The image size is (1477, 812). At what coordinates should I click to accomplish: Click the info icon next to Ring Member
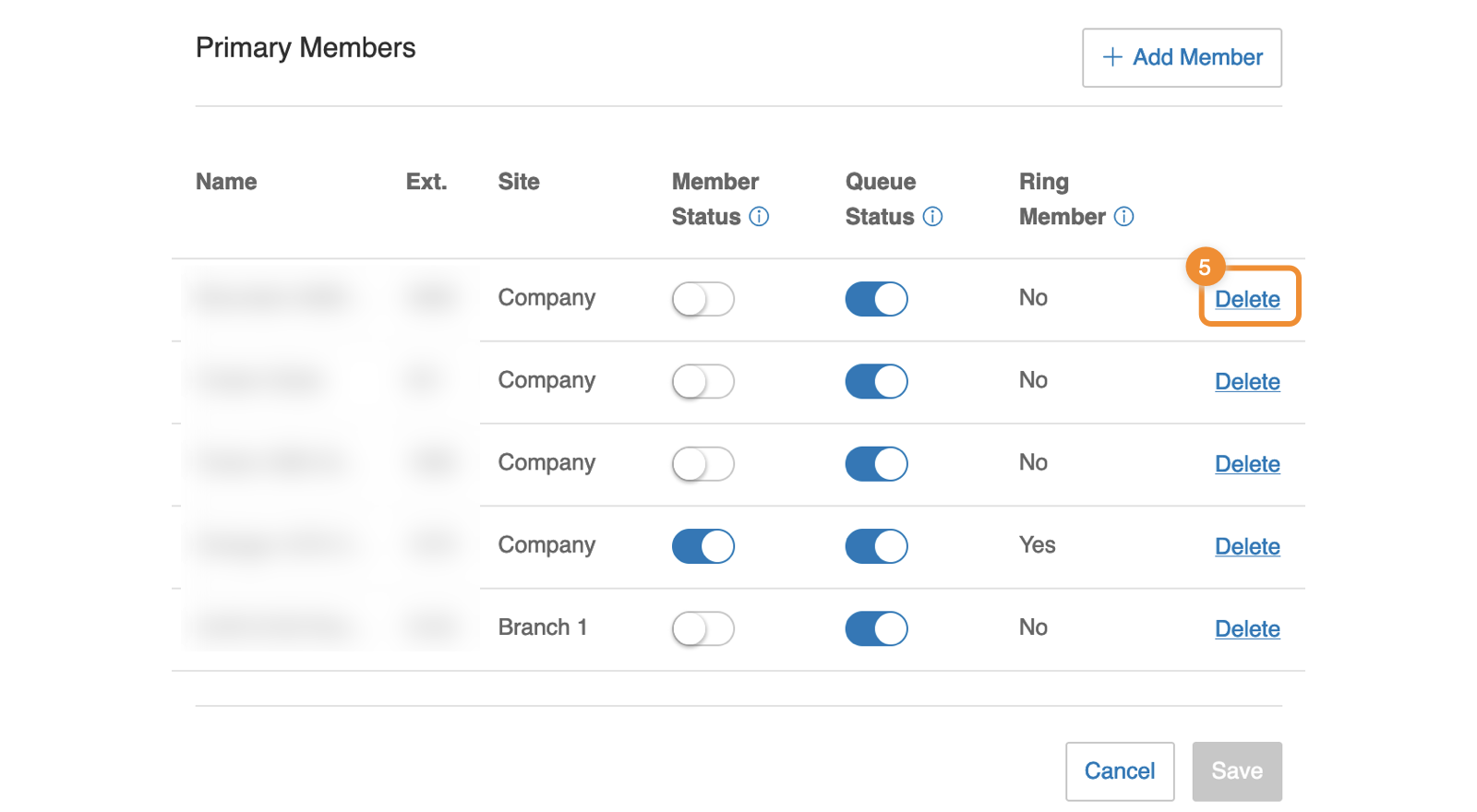pos(1123,217)
